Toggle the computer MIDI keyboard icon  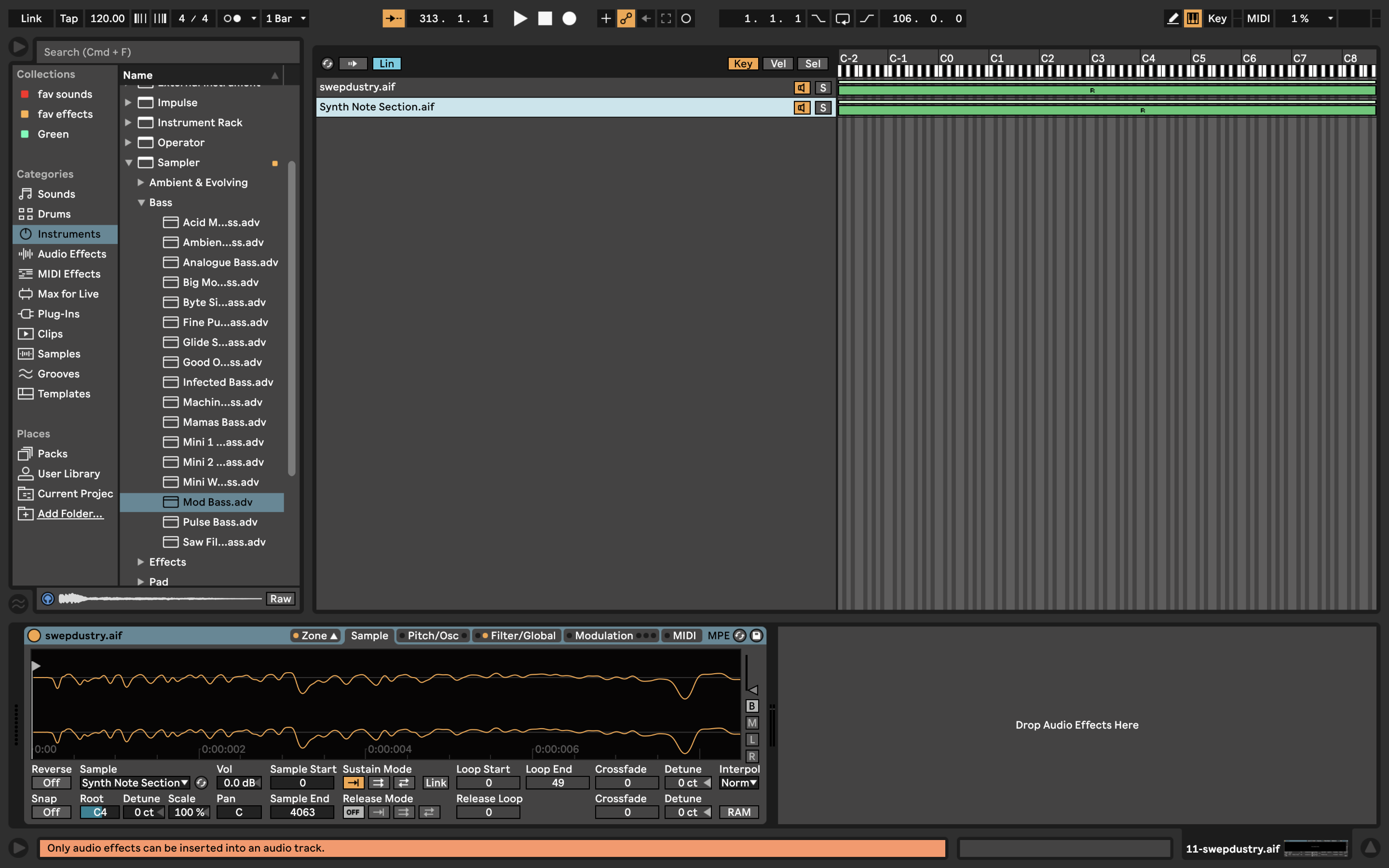[x=1193, y=18]
